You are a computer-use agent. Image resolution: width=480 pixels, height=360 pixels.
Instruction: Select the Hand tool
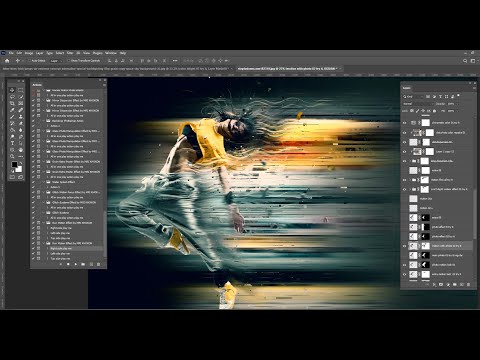pos(21,150)
